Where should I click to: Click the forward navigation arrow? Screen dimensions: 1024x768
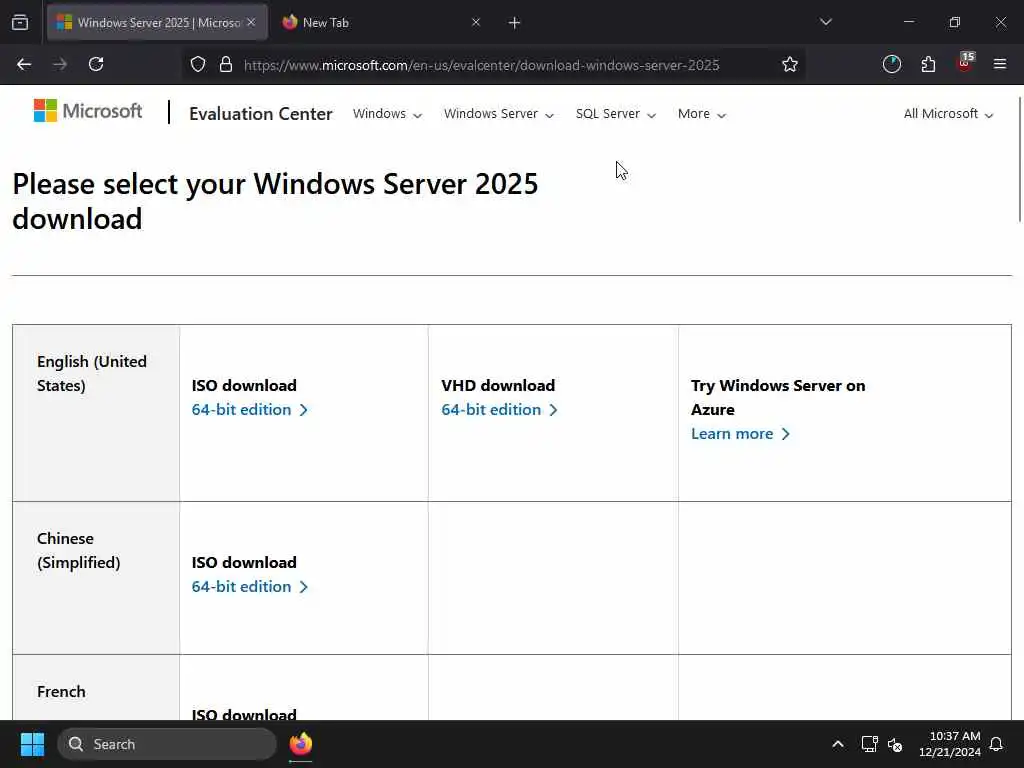click(60, 64)
